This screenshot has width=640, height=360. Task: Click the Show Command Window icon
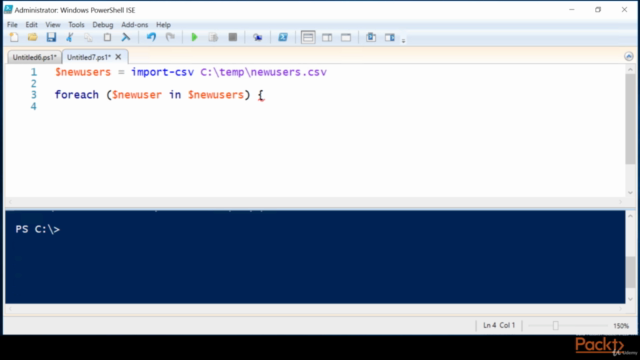coord(371,38)
